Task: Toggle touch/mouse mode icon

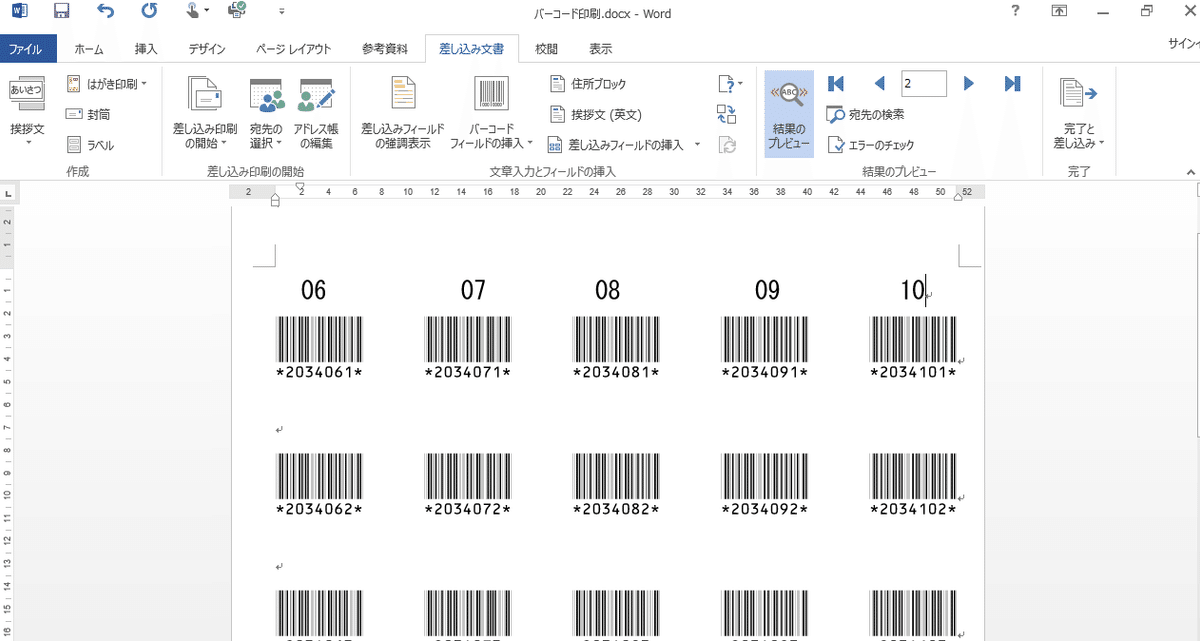Action: [x=193, y=12]
